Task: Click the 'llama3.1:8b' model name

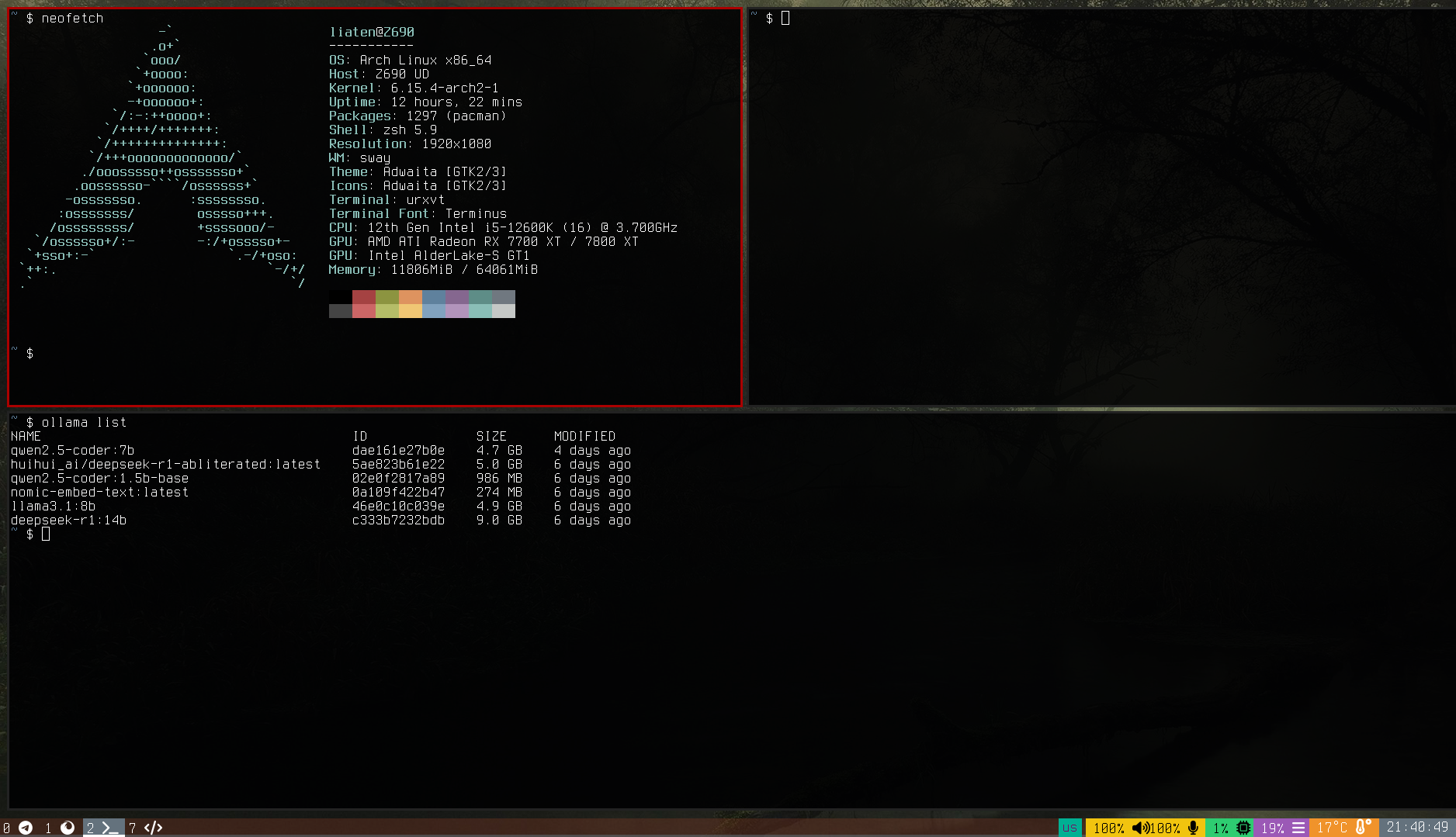Action: click(54, 506)
